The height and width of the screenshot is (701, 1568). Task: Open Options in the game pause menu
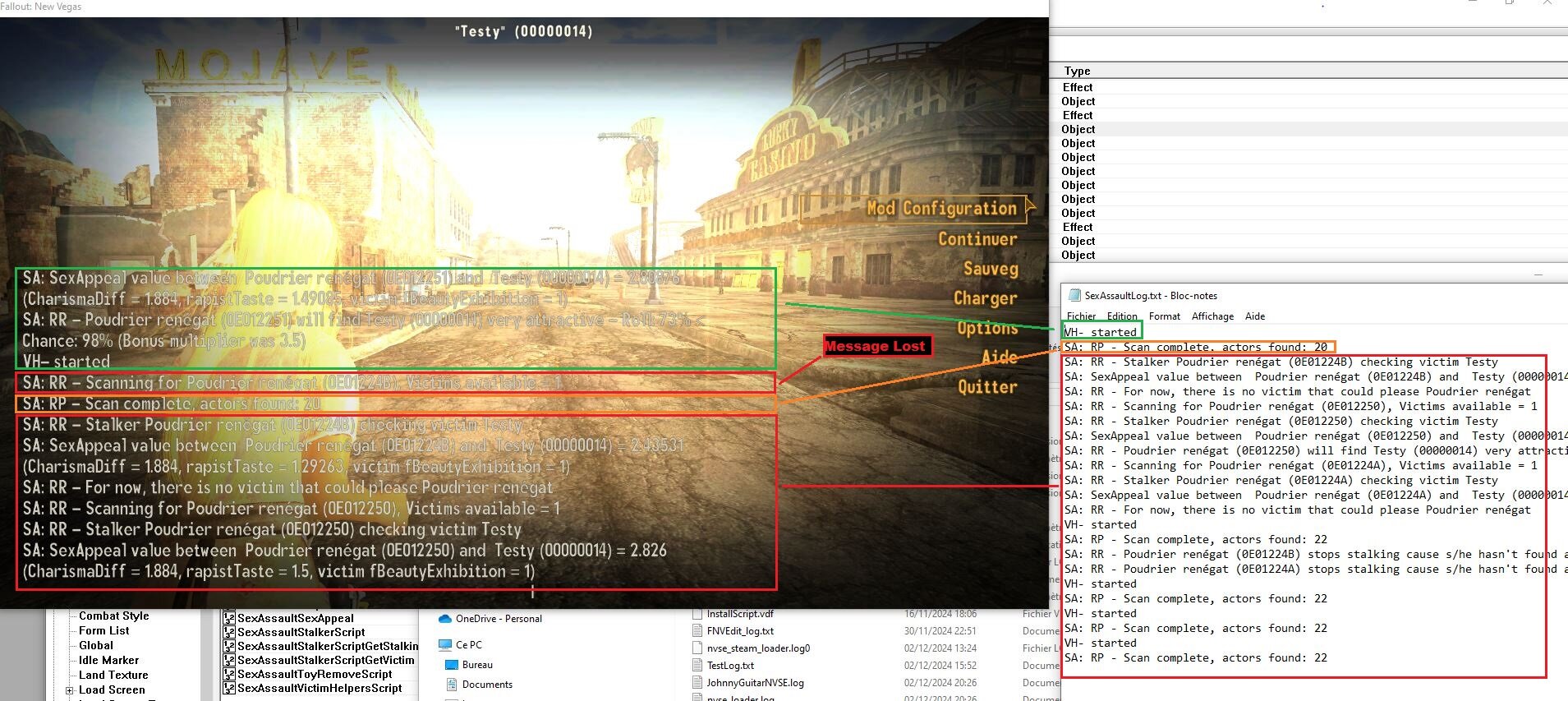[987, 328]
